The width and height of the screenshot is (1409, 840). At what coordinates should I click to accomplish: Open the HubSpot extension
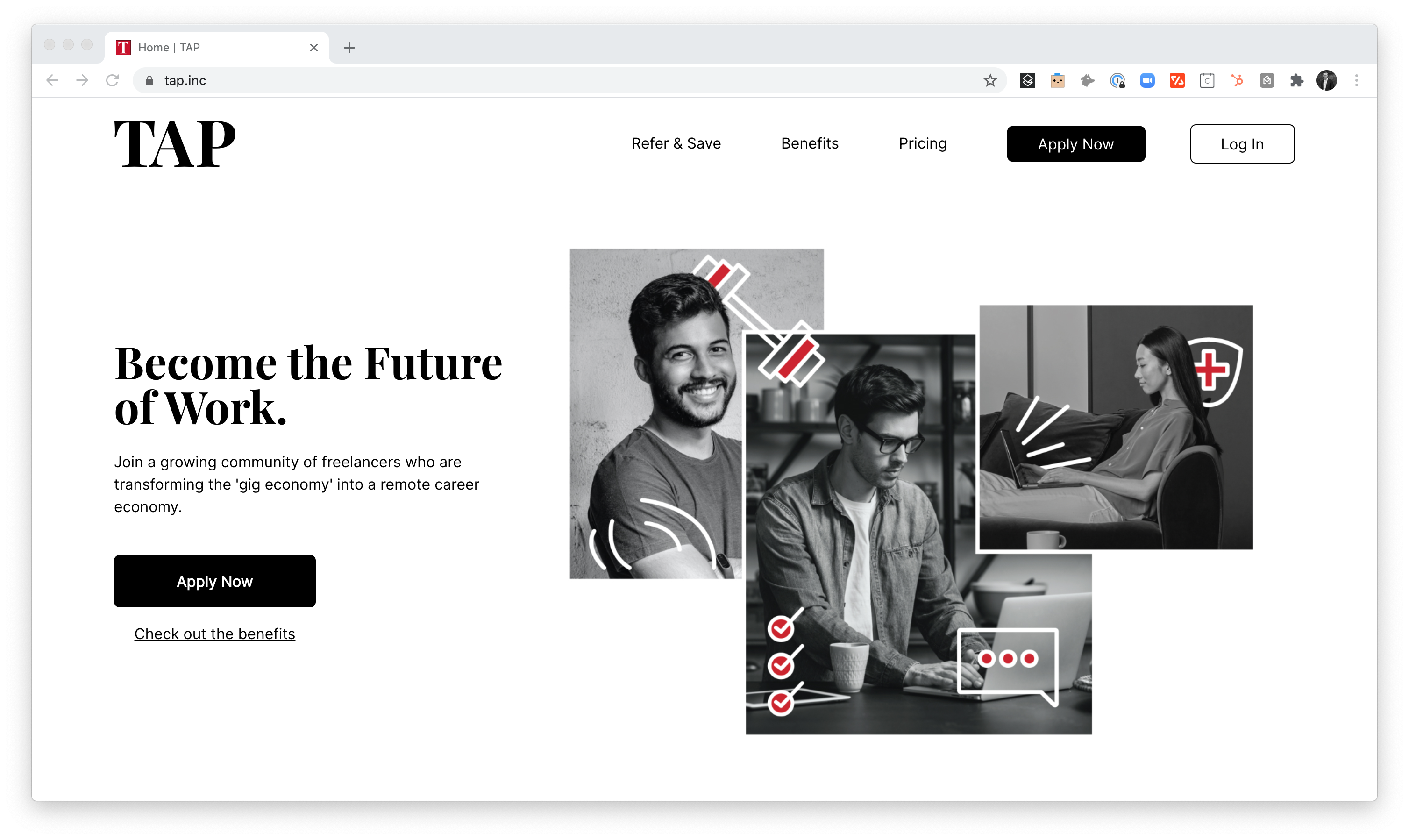1237,81
